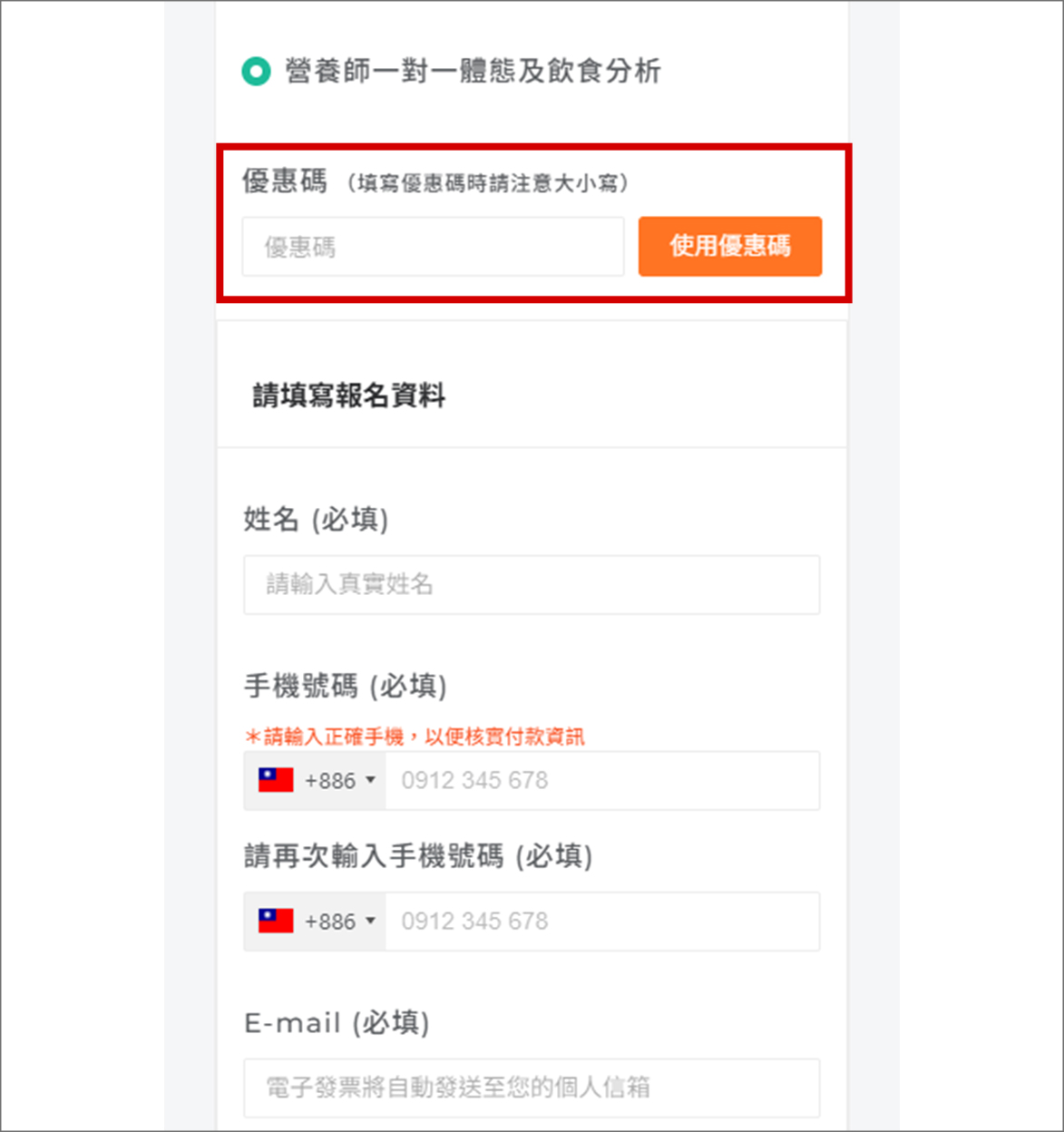
Task: Click the 手機號碼 (必填) field label
Action: (346, 686)
